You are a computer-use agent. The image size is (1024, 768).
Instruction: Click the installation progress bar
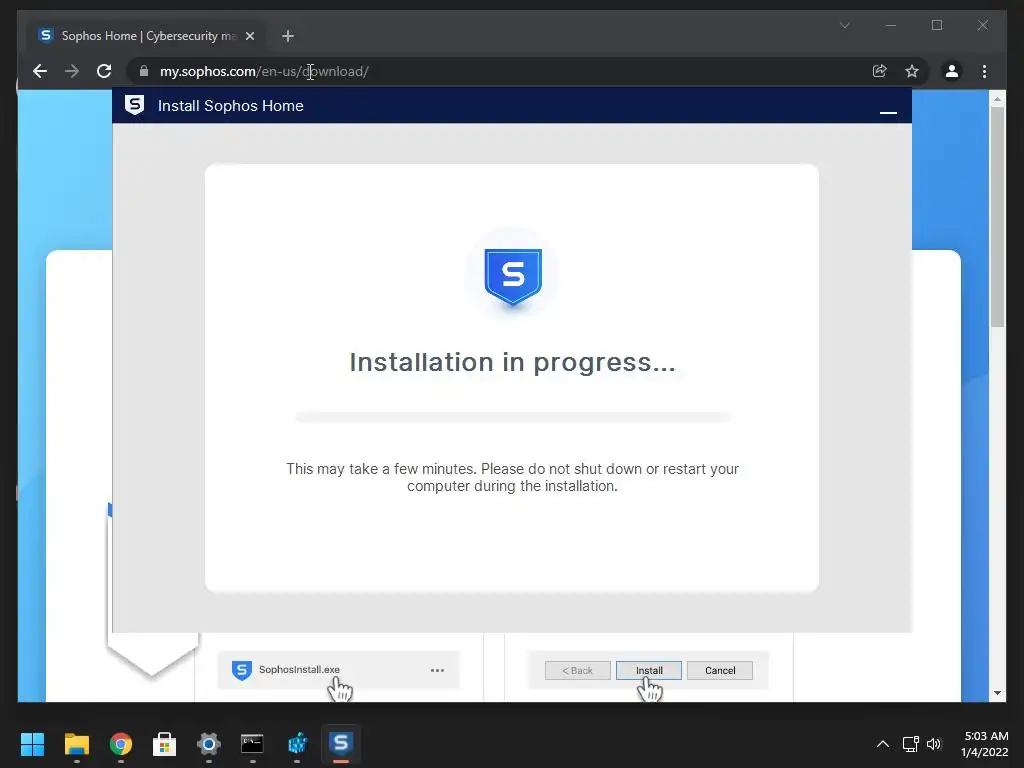coord(513,417)
